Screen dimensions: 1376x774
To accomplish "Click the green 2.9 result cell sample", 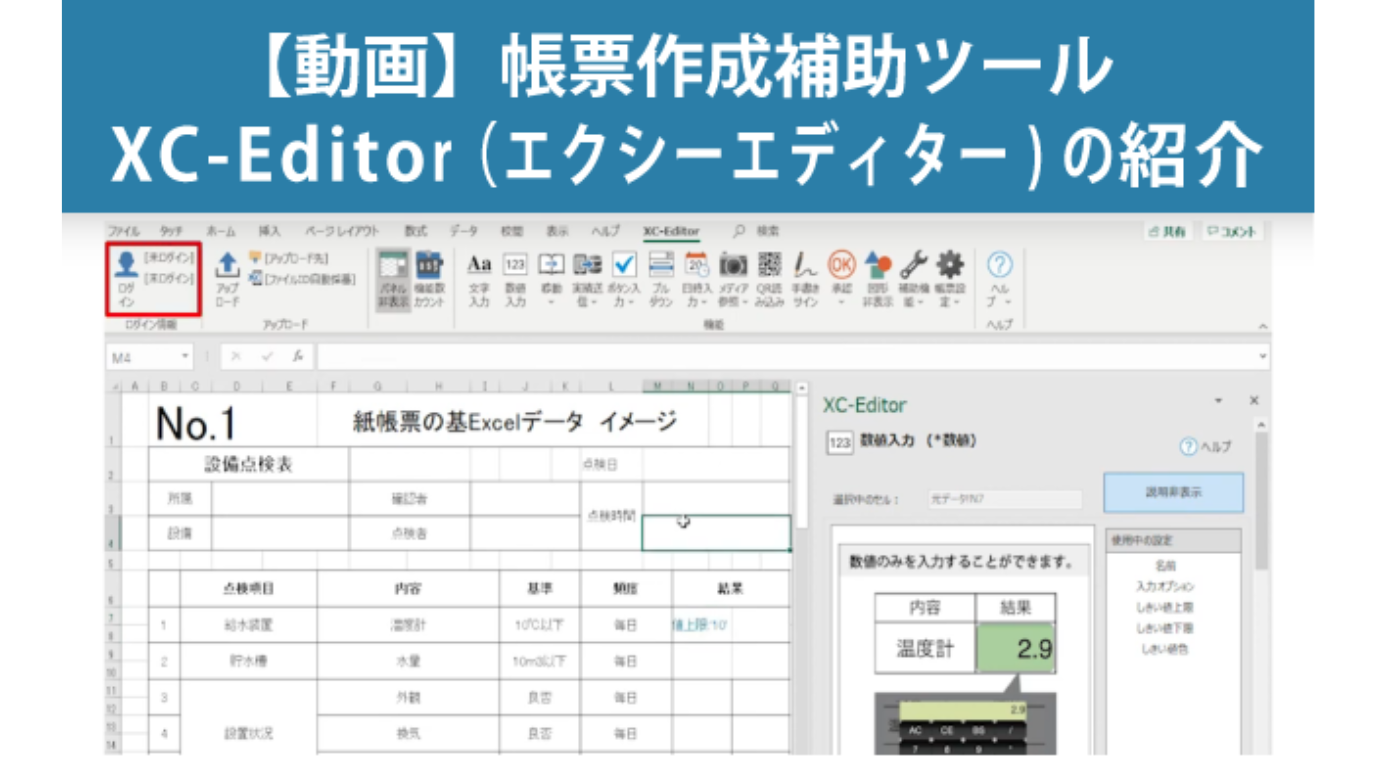I will coord(1014,649).
